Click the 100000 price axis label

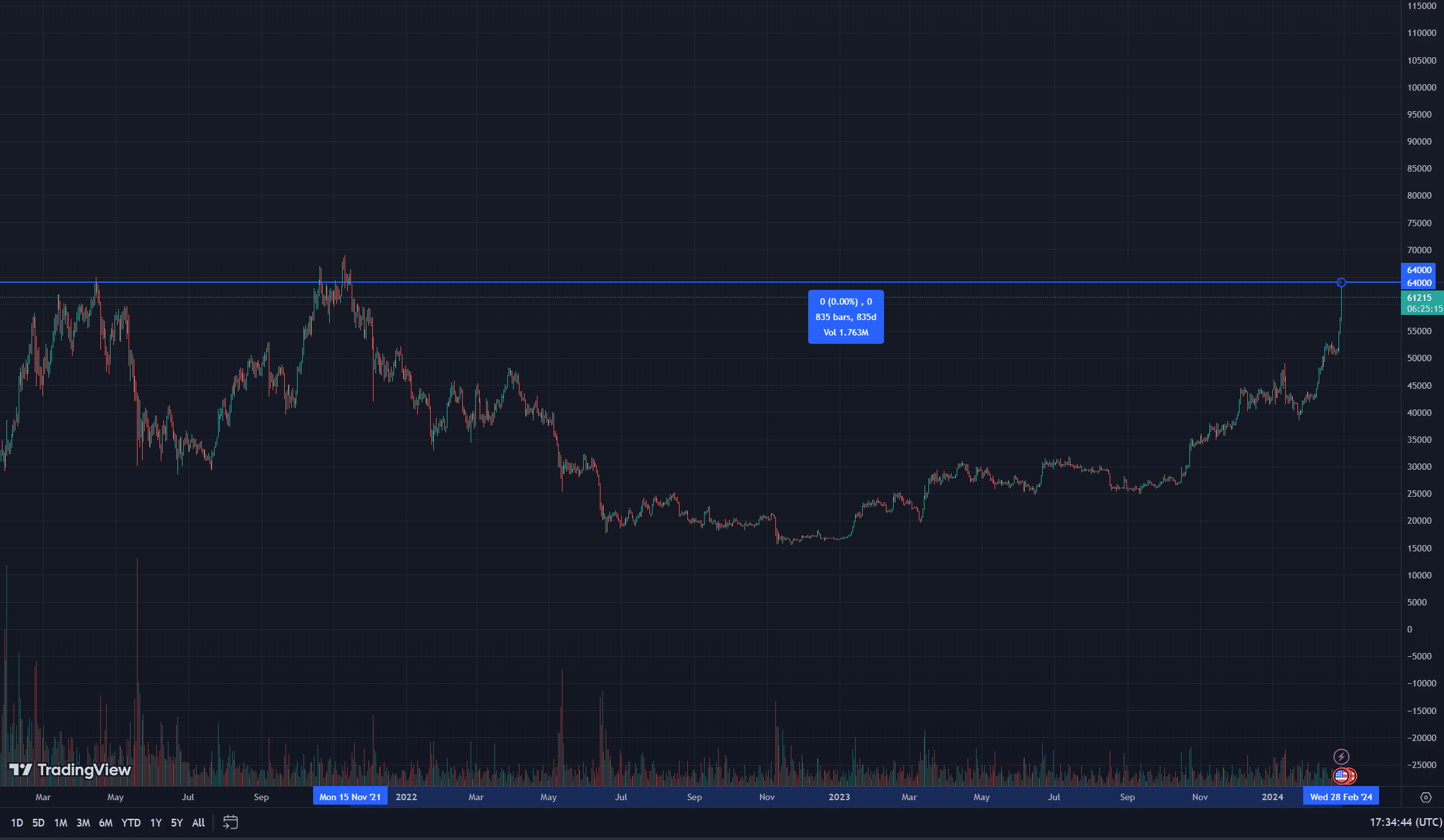[x=1421, y=87]
